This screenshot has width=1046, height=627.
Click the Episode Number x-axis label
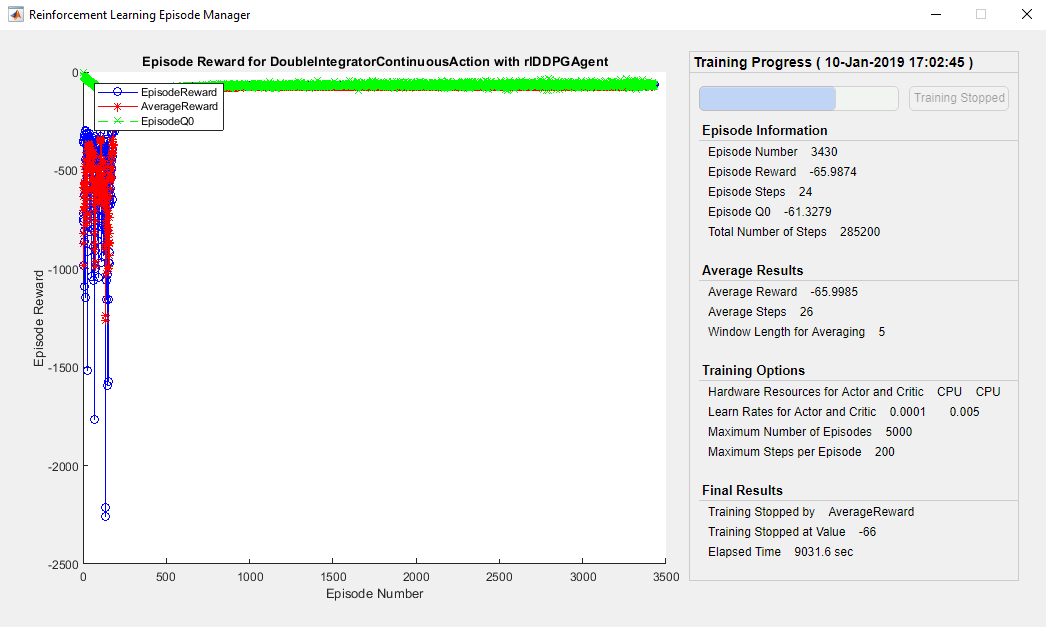point(374,594)
